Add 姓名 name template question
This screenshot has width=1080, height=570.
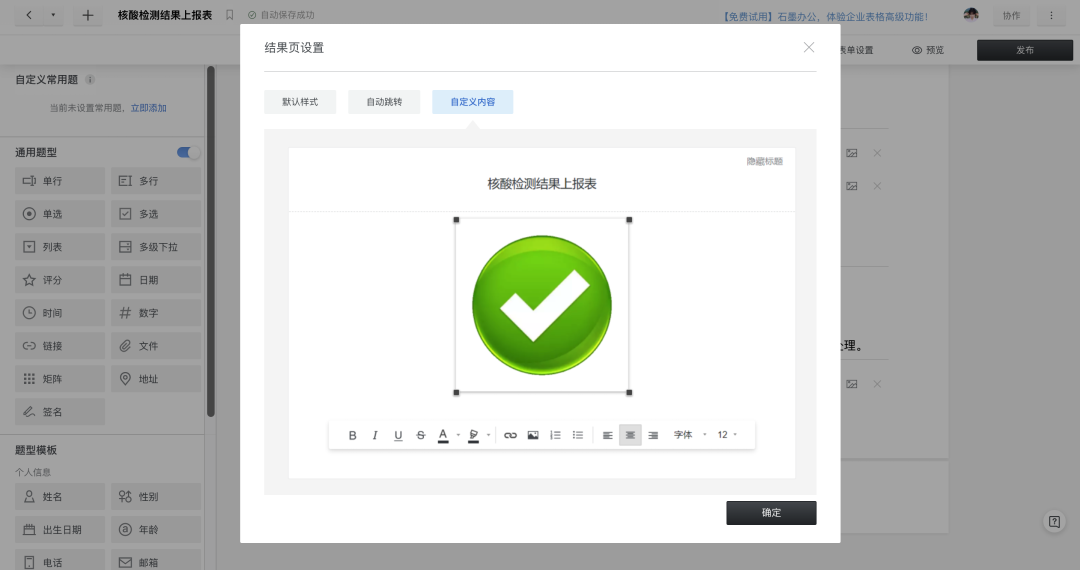60,497
